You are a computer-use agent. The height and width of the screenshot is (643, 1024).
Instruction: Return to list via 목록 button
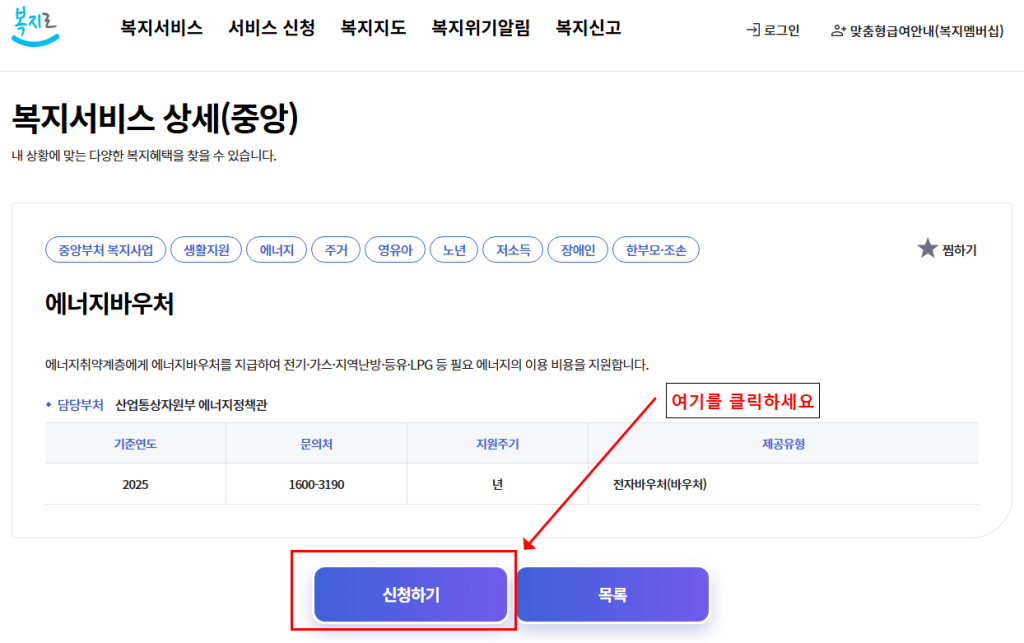pos(612,595)
